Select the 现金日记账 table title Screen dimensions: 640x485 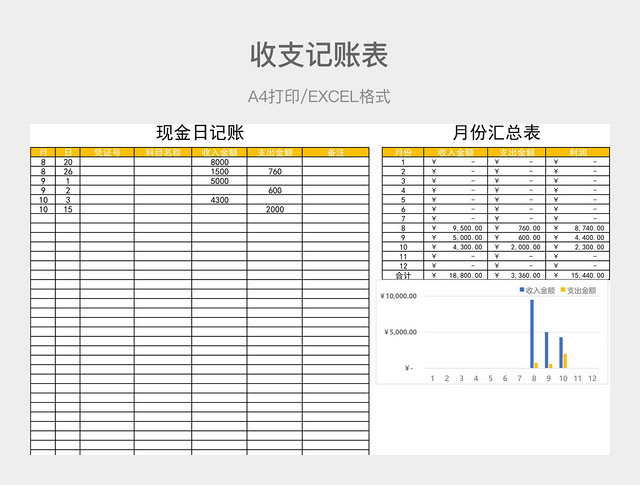click(200, 133)
